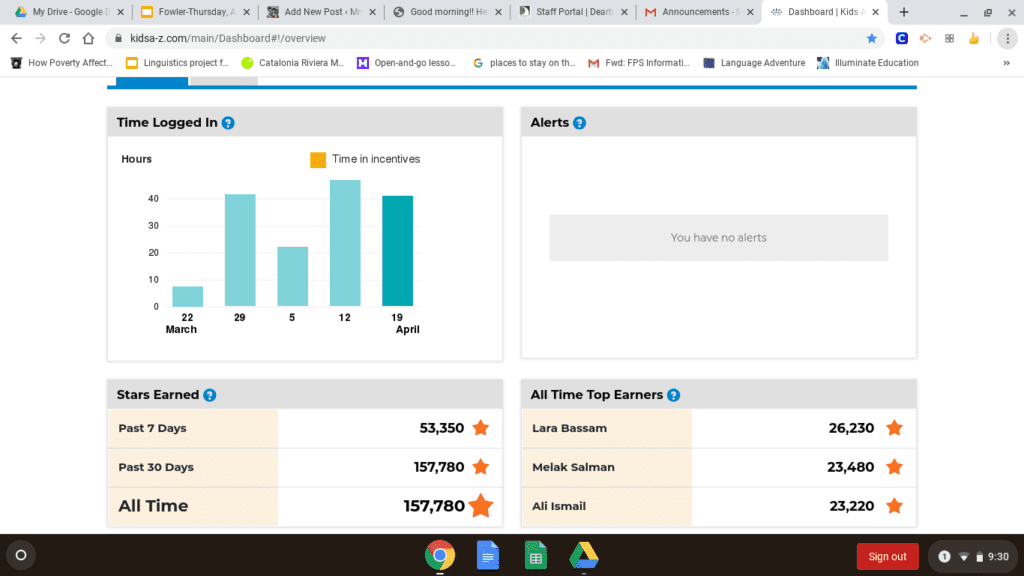Switch to the Good morning tab
The height and width of the screenshot is (576, 1024).
click(446, 12)
